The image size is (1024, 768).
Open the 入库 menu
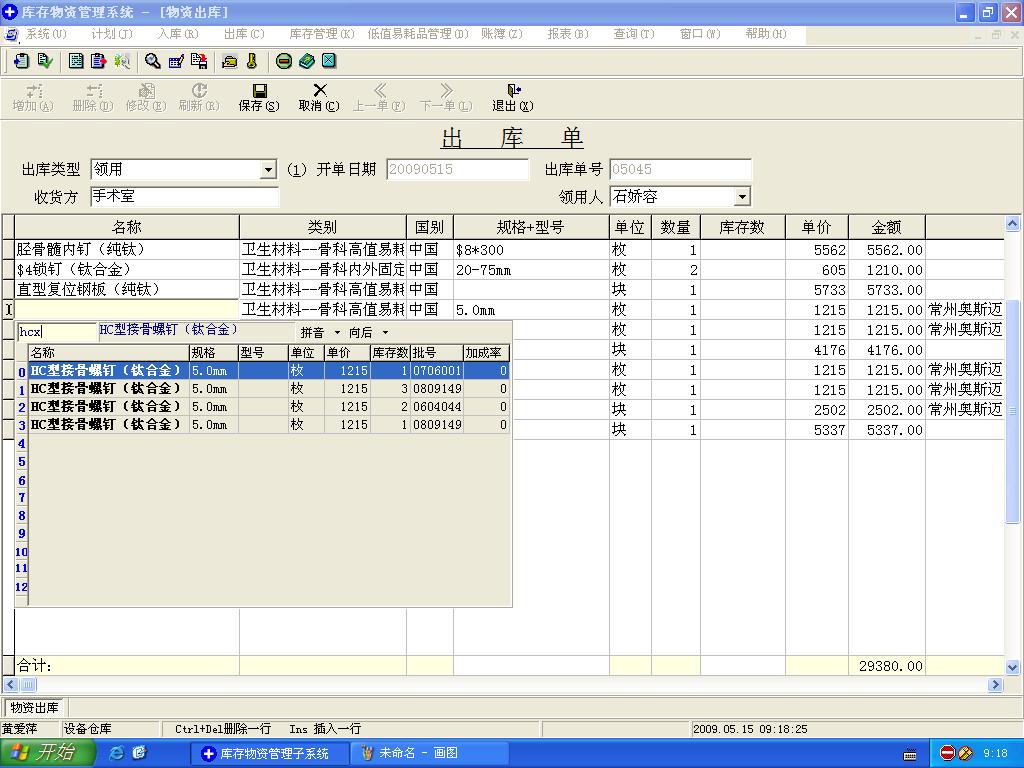tap(178, 34)
